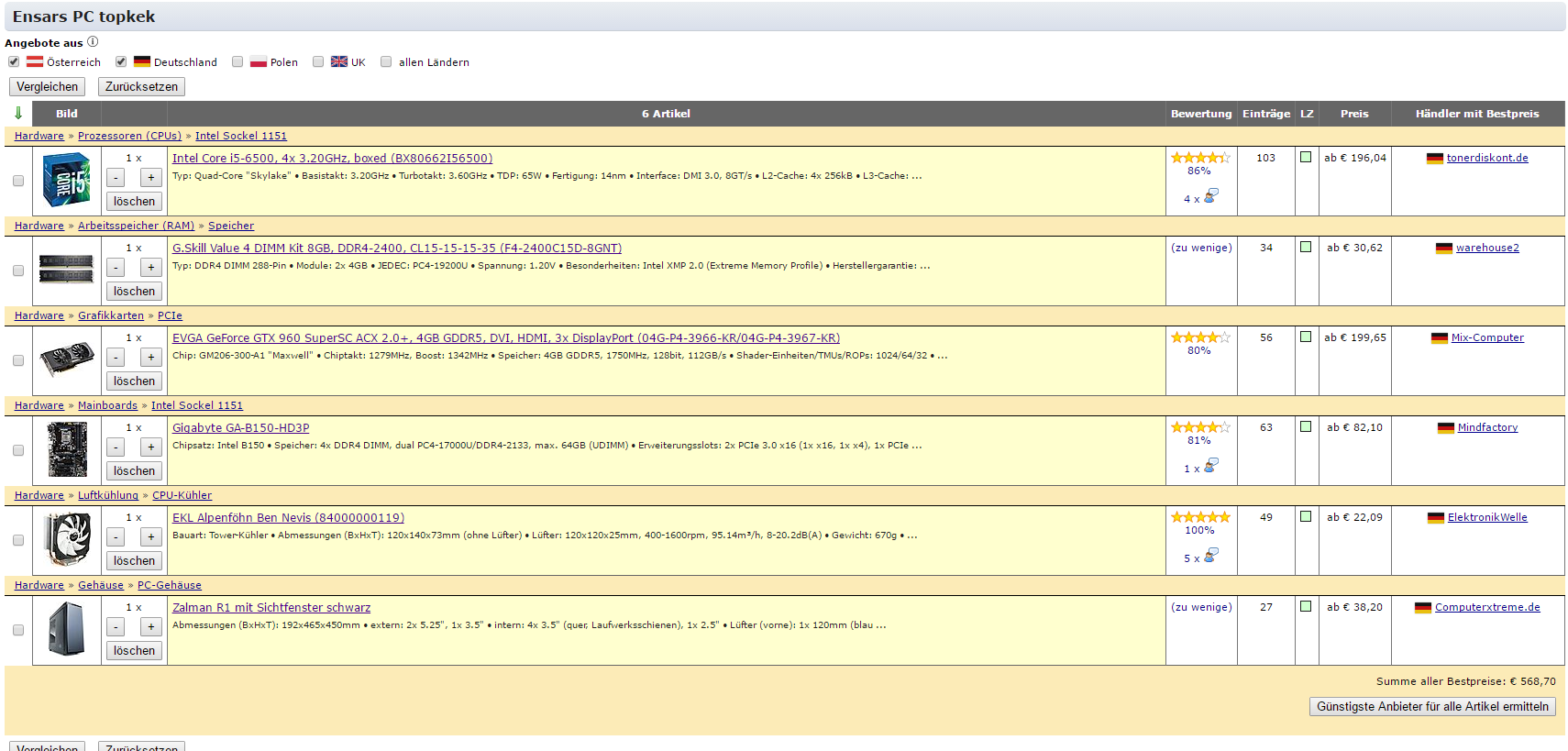
Task: Open the Gigabyte mainboard product image
Action: [67, 449]
